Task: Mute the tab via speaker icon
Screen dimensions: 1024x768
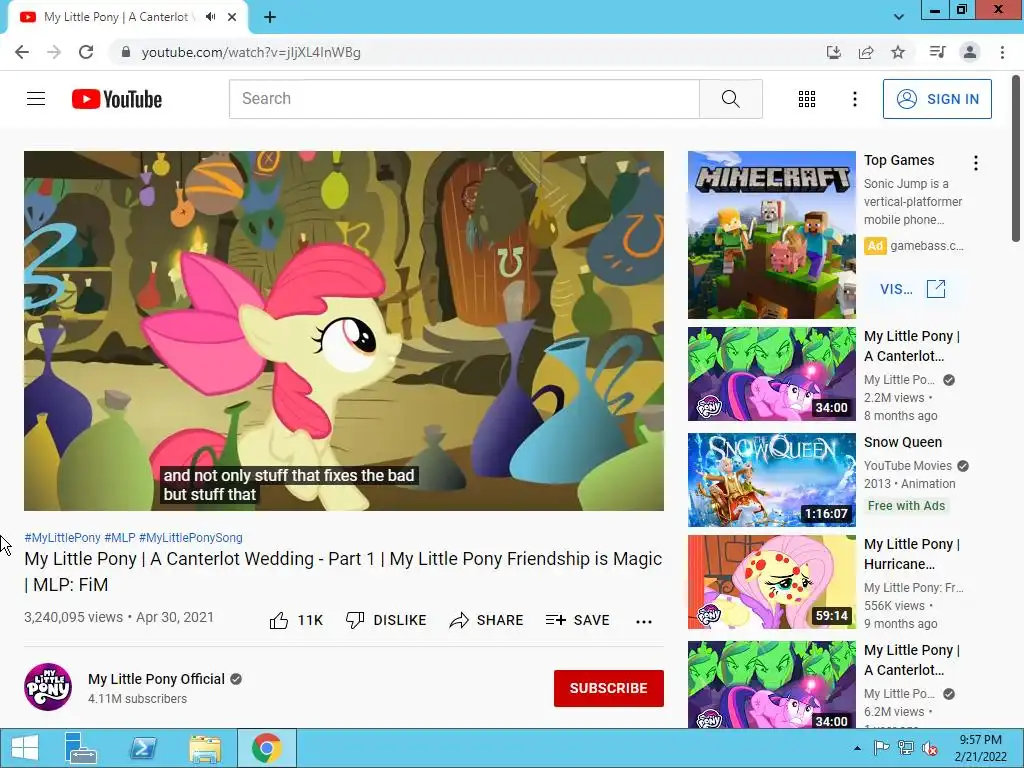Action: point(210,17)
